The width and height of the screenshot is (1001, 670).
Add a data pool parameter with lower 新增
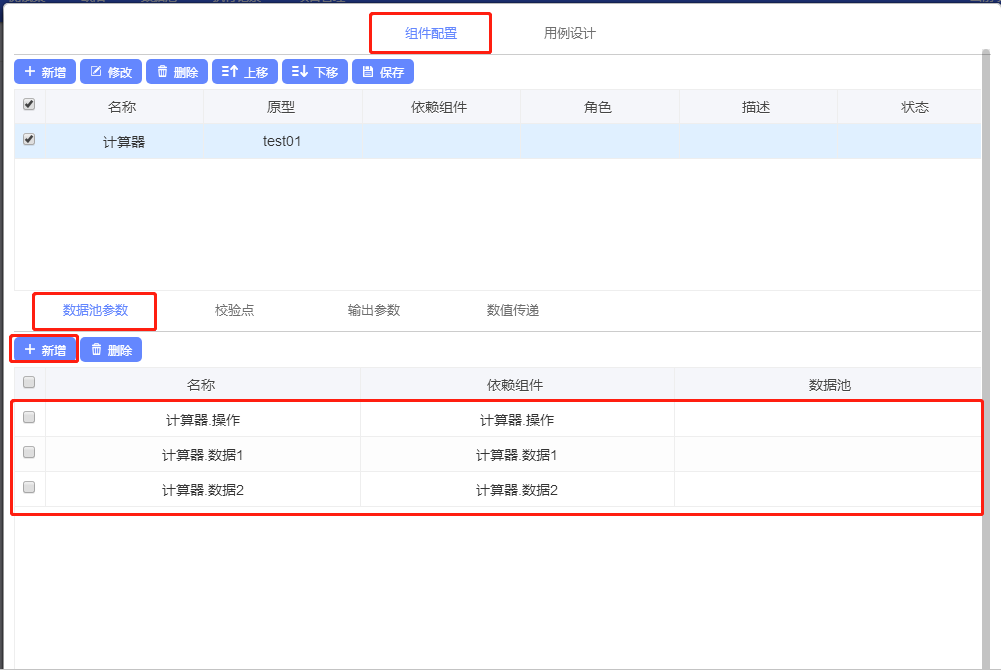(45, 350)
